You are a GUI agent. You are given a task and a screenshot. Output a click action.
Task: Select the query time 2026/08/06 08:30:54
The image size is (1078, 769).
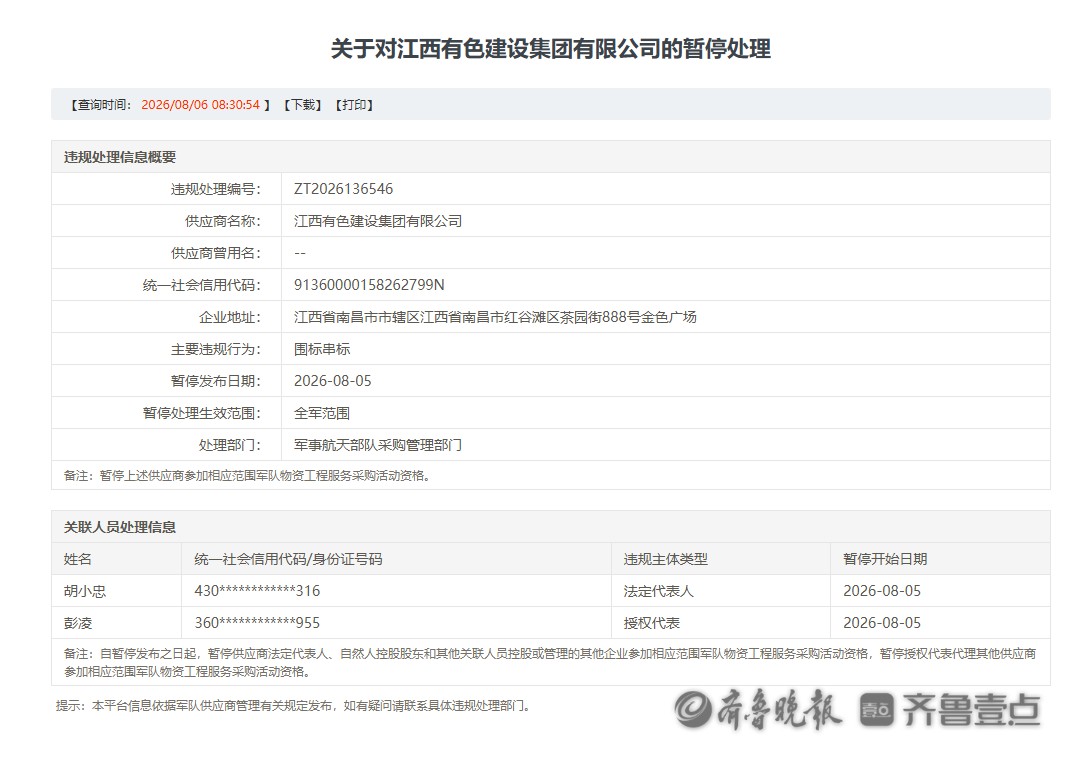click(x=201, y=105)
